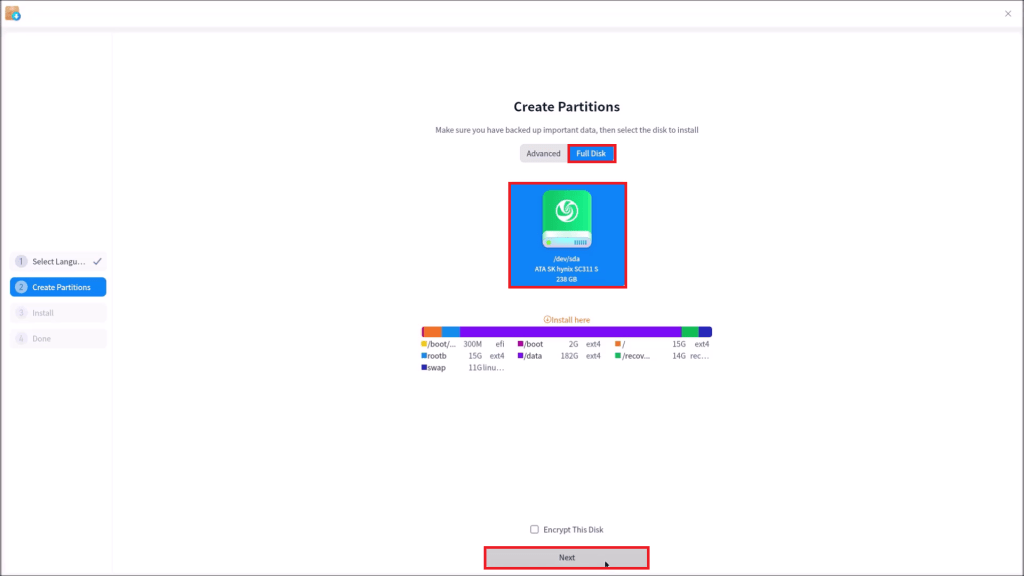
Task: Click checkmark beside Select Language step
Action: (x=97, y=261)
